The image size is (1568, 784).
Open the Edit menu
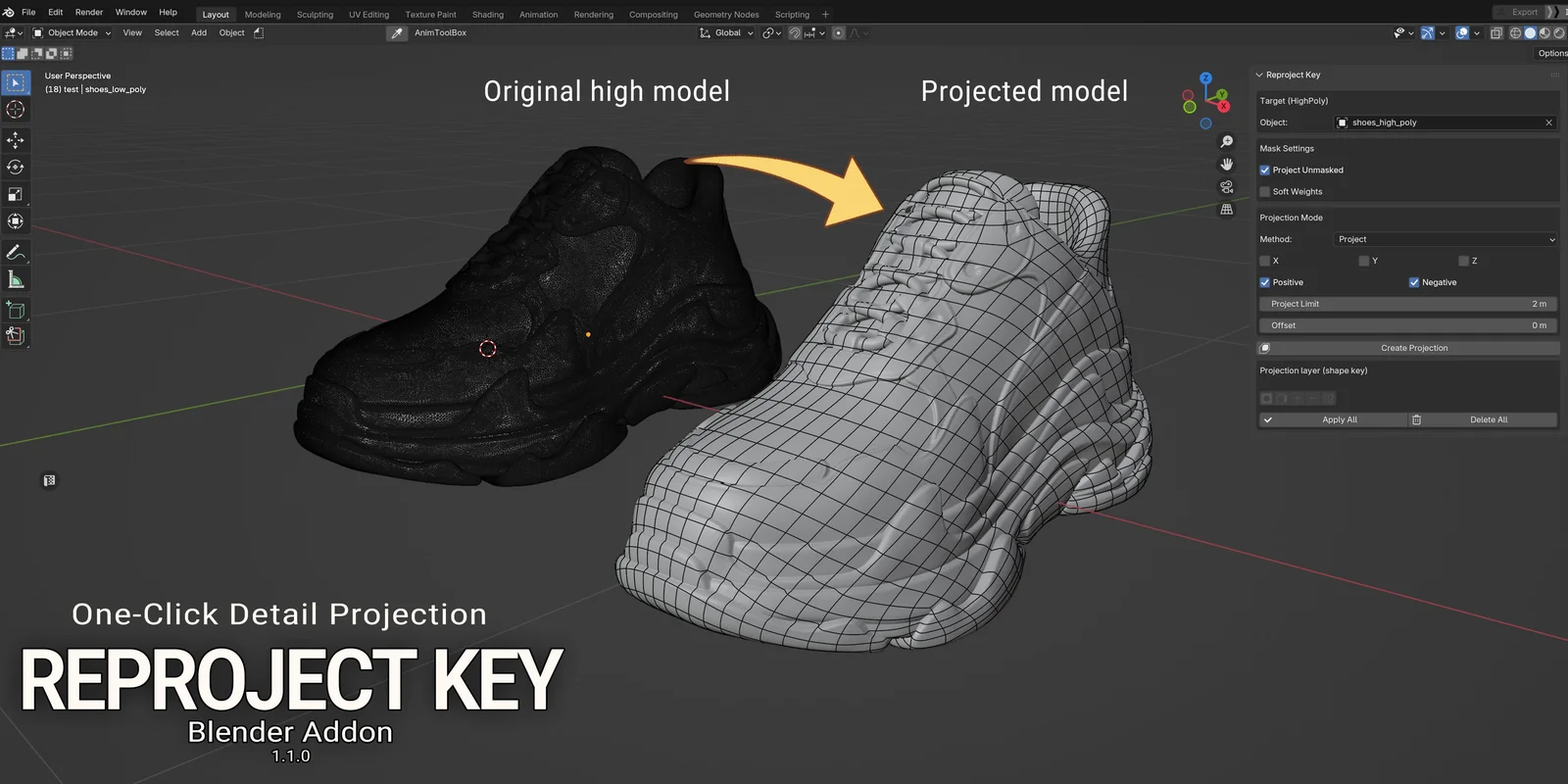pyautogui.click(x=56, y=12)
